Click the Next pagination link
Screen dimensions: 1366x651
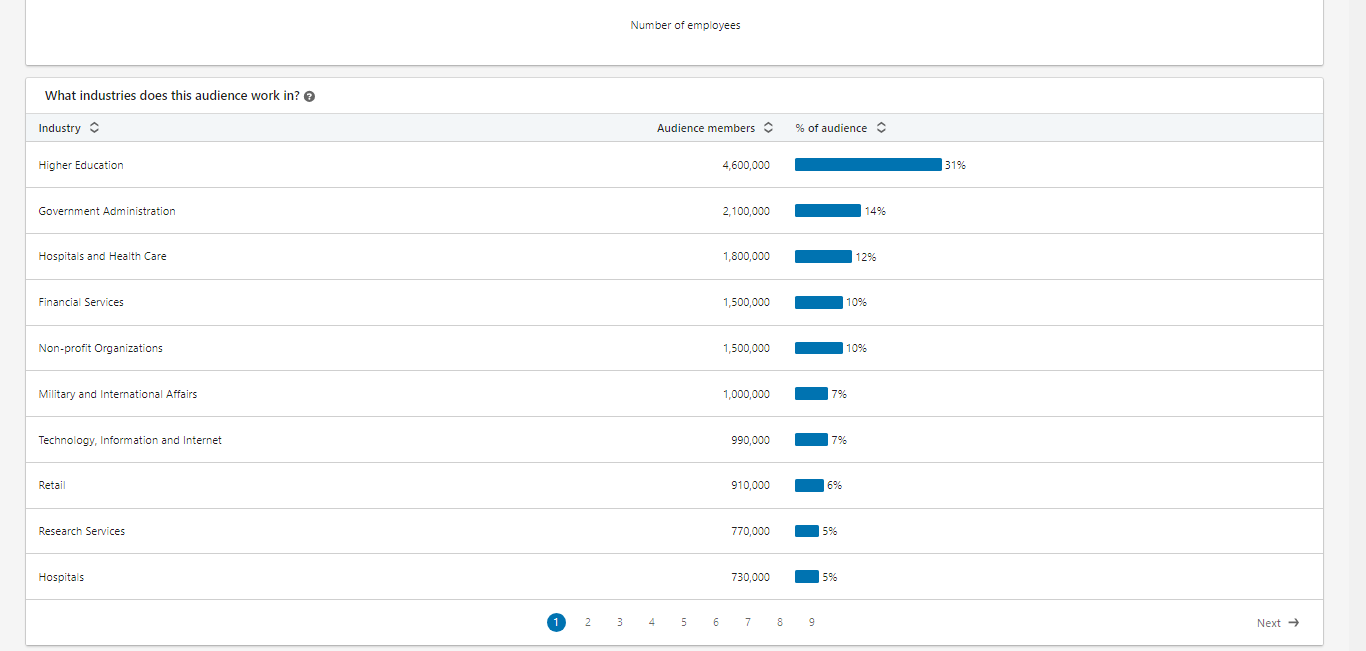[1268, 623]
